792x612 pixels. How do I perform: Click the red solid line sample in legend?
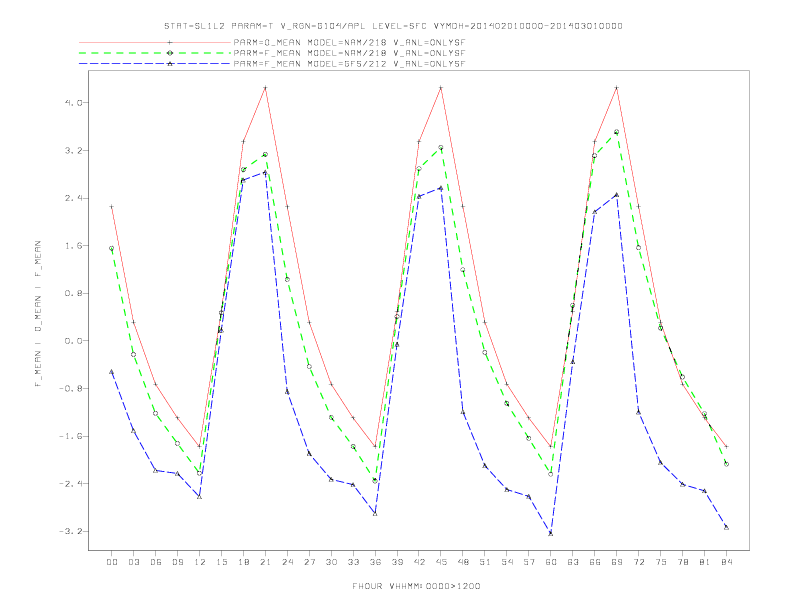[155, 42]
